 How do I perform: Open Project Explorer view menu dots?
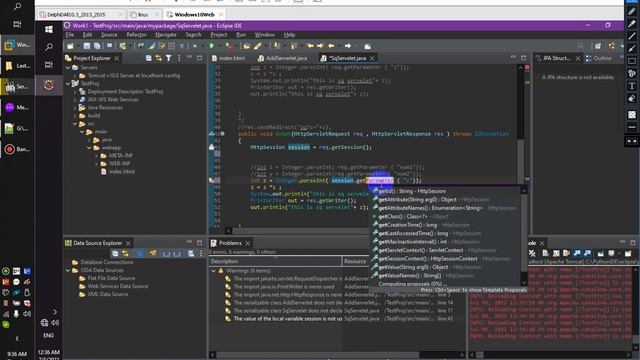coord(179,58)
